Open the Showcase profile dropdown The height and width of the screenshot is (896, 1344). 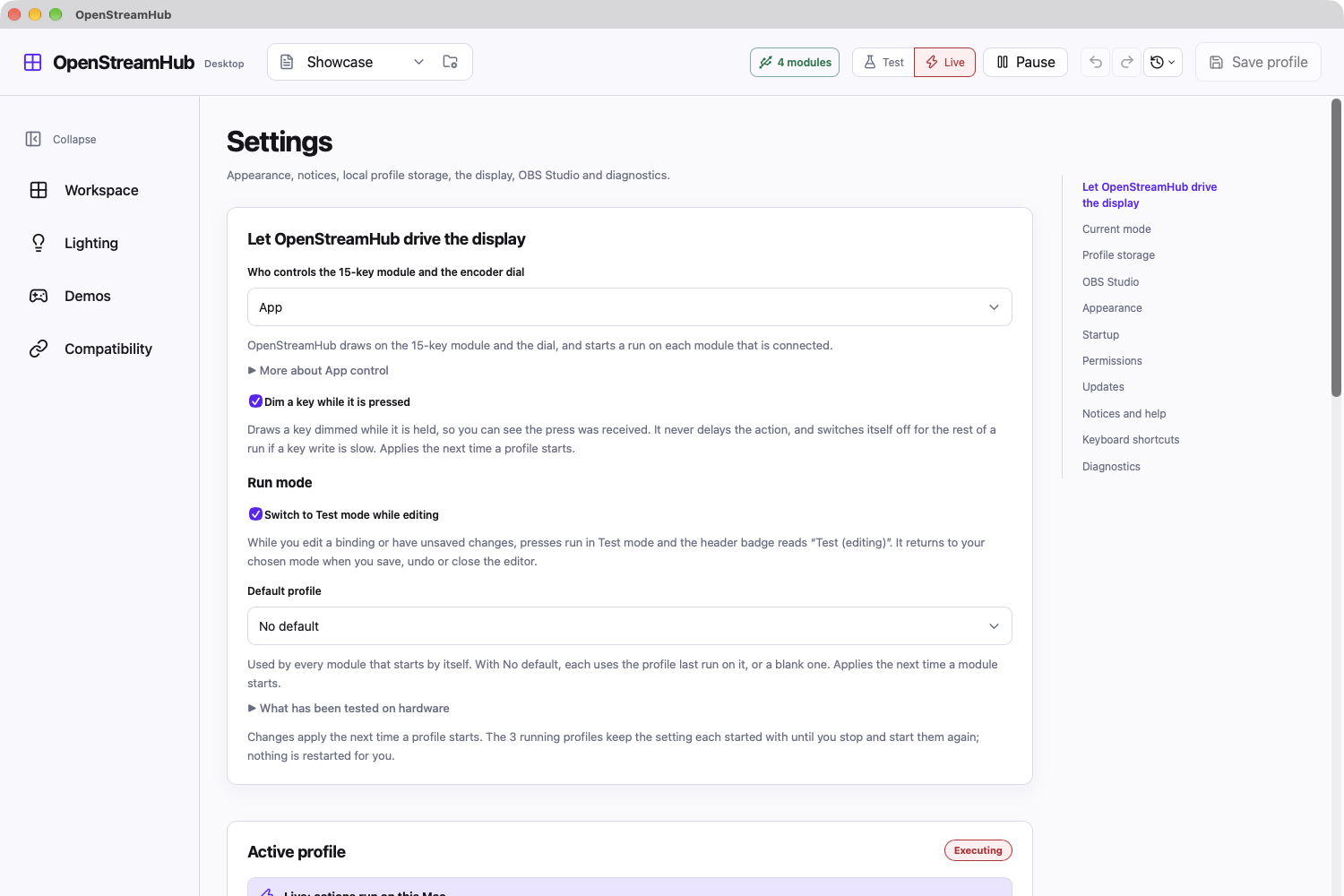(353, 62)
